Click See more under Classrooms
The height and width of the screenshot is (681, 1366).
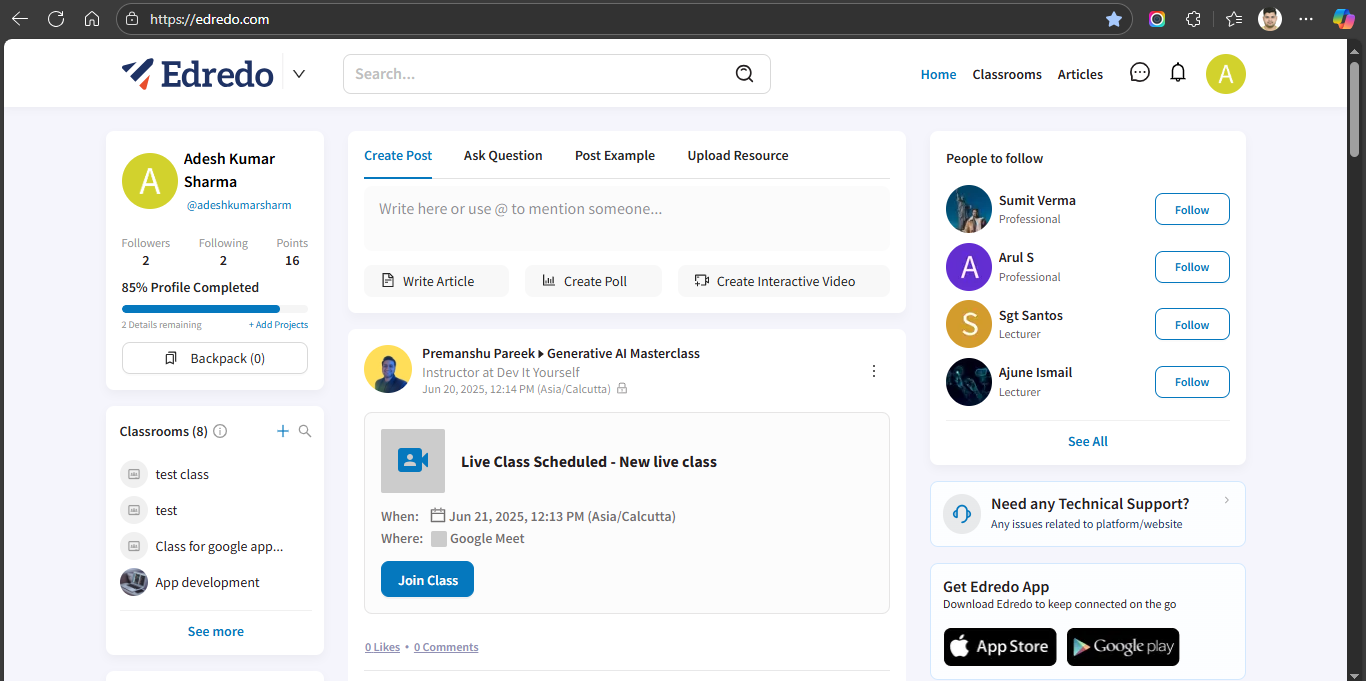215,631
